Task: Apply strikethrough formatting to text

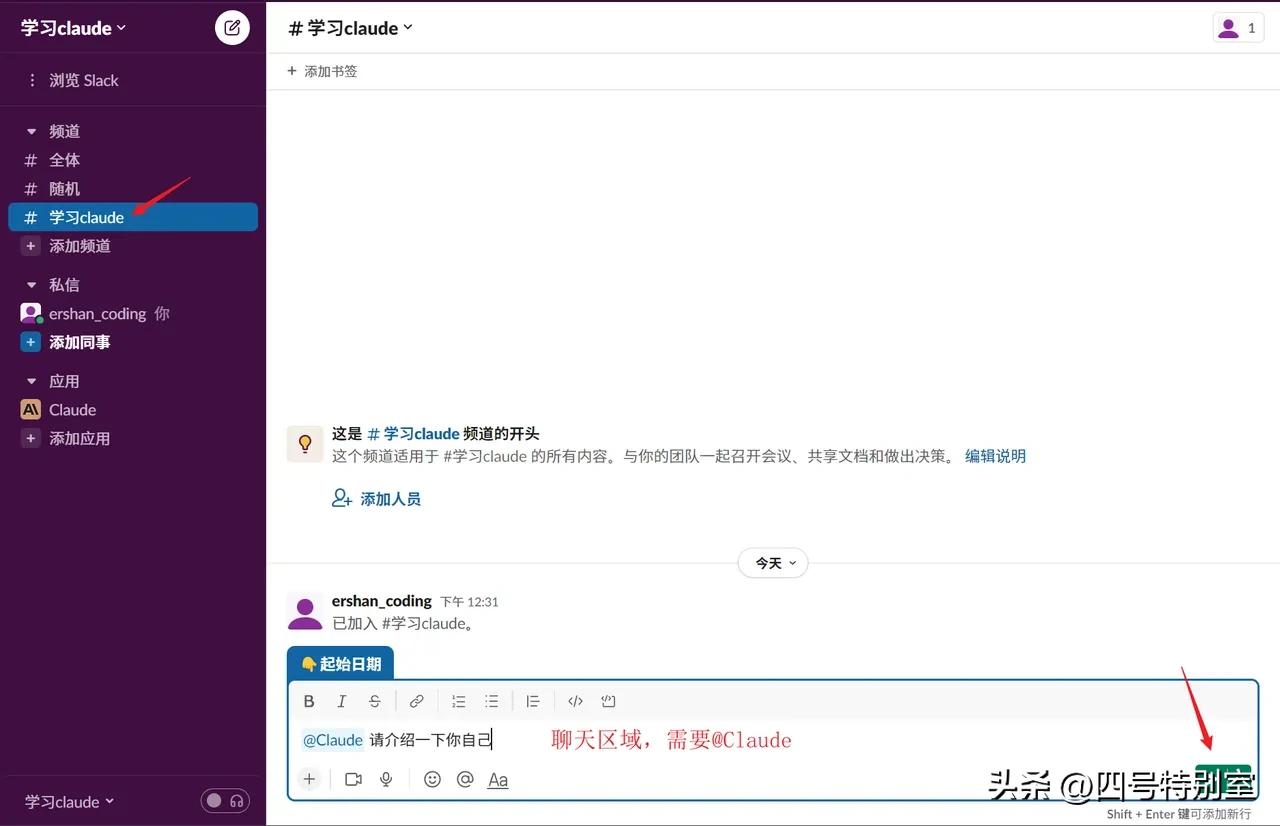Action: [x=374, y=701]
